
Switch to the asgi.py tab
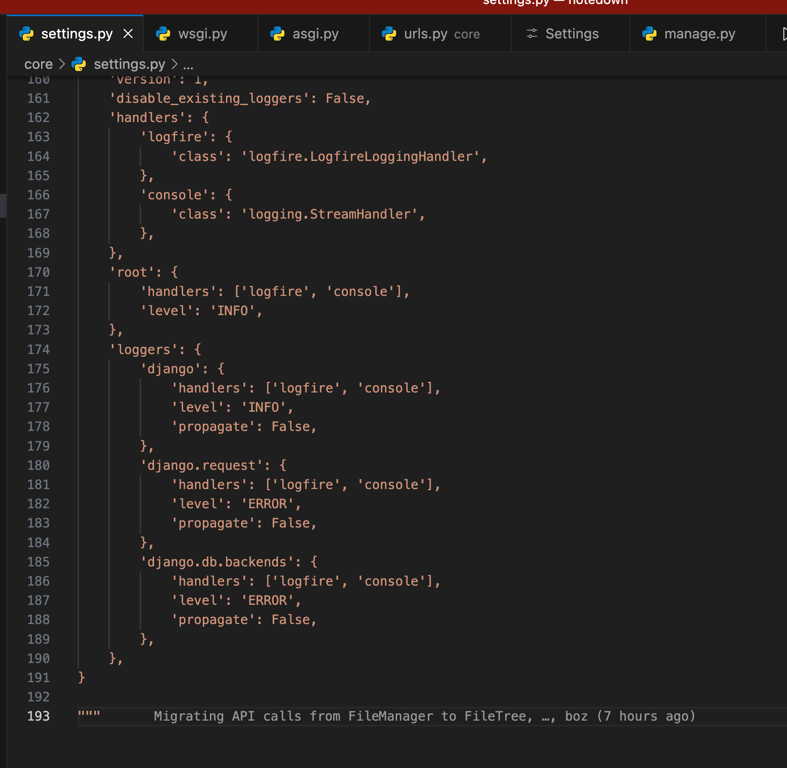314,34
